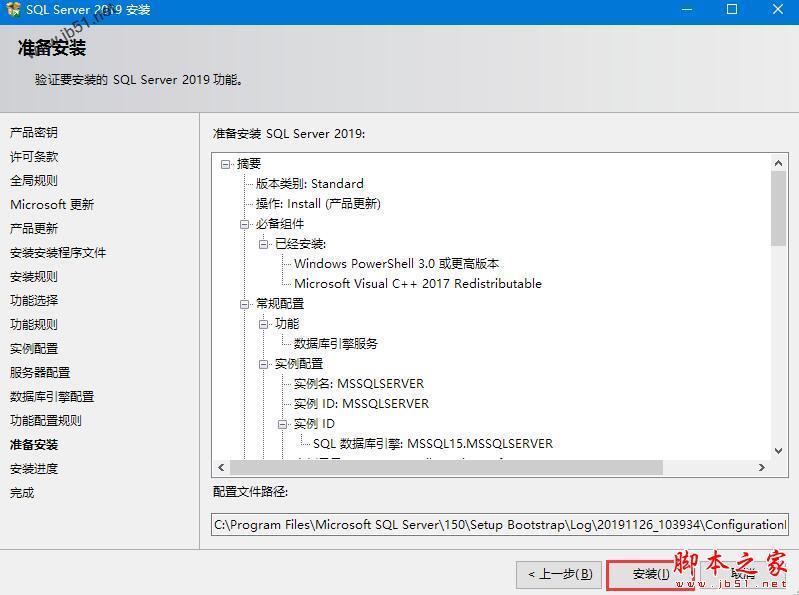Maximize the SQL Server 2019 setup window
Image resolution: width=799 pixels, height=595 pixels.
pos(732,9)
